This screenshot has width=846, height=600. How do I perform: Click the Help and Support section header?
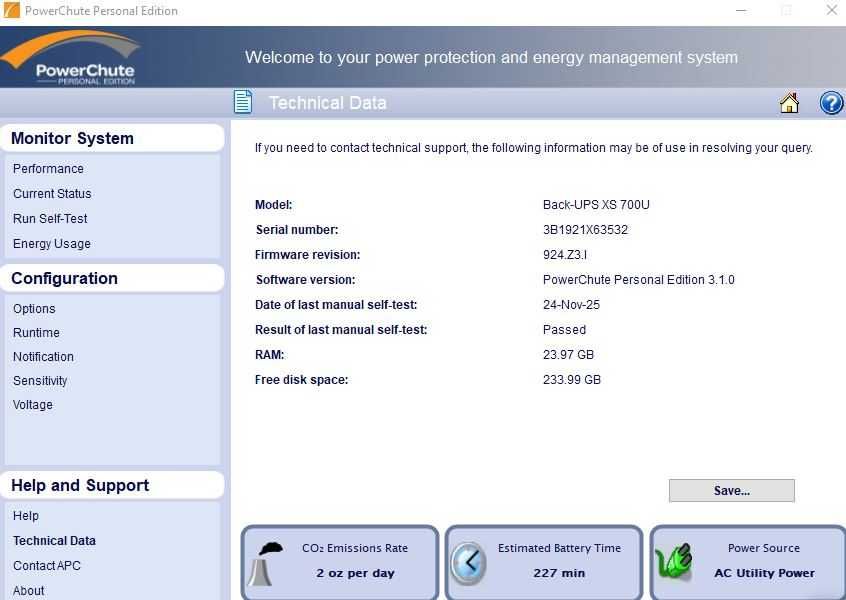pyautogui.click(x=112, y=485)
